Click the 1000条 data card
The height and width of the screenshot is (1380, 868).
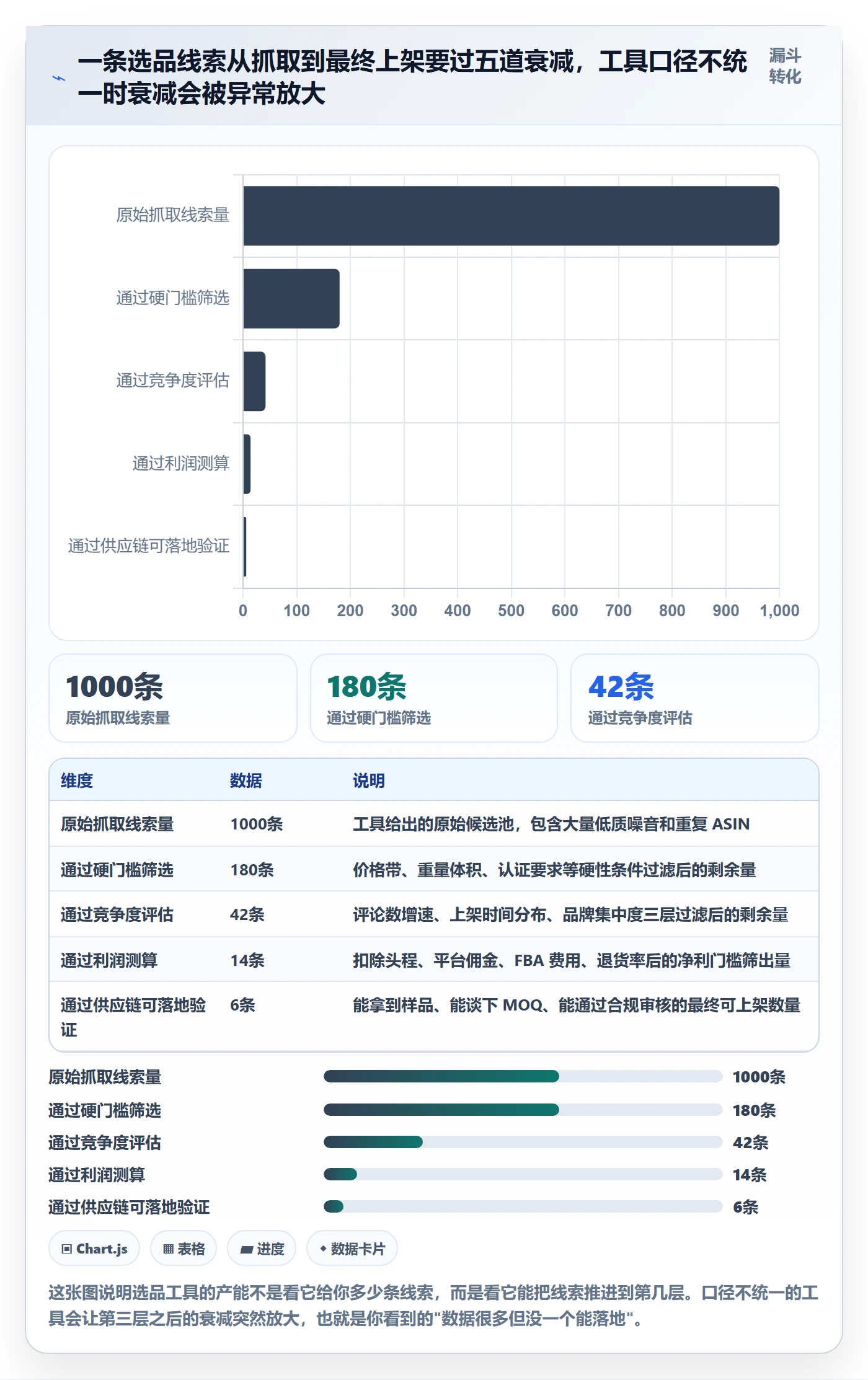tap(173, 698)
